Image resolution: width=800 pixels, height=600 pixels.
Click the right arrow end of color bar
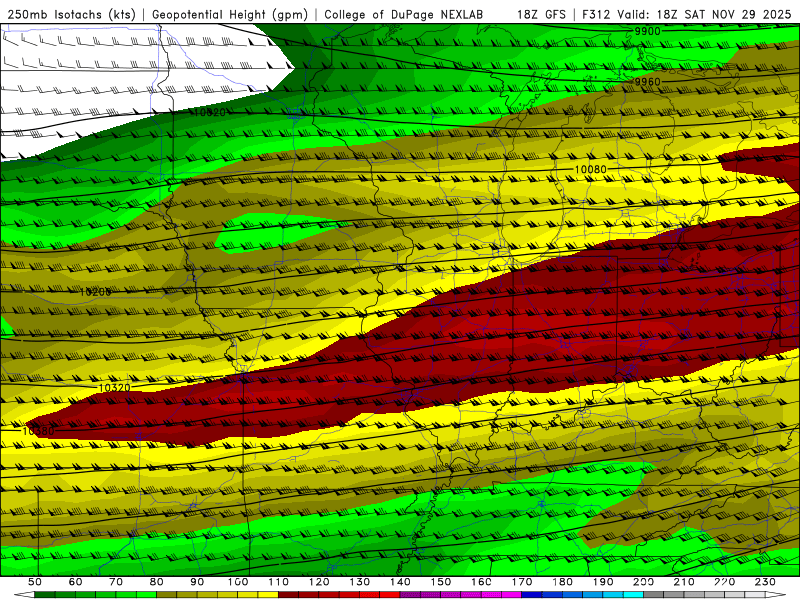(x=777, y=595)
